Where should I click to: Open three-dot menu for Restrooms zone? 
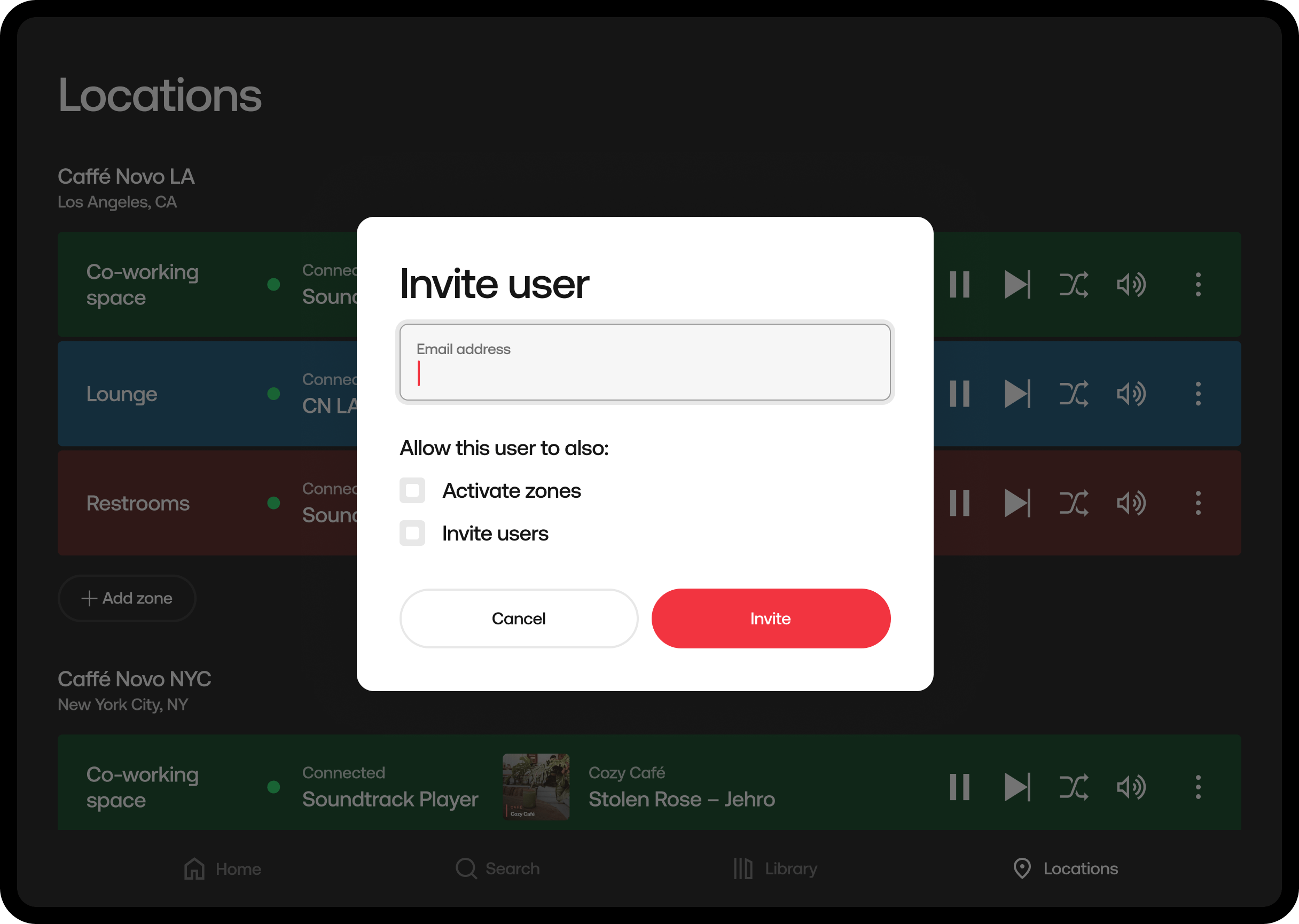(1198, 503)
